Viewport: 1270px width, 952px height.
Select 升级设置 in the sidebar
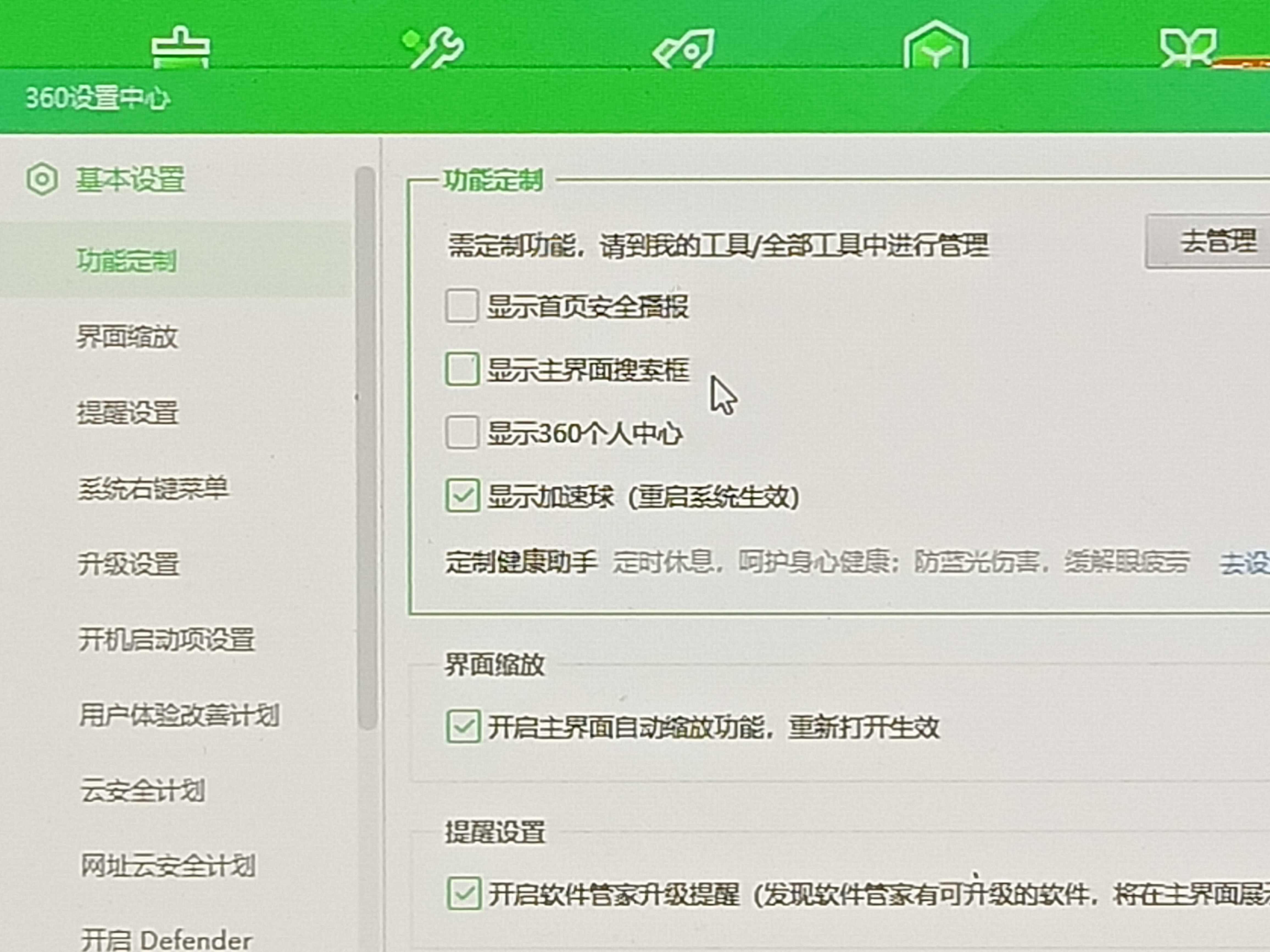pyautogui.click(x=129, y=564)
